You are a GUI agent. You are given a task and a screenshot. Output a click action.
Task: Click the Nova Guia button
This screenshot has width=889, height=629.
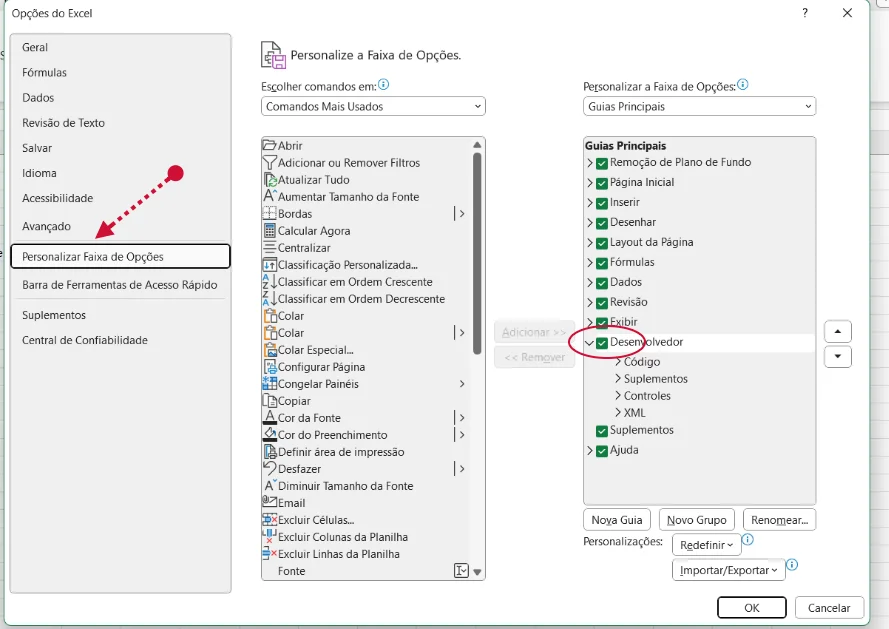tap(617, 520)
